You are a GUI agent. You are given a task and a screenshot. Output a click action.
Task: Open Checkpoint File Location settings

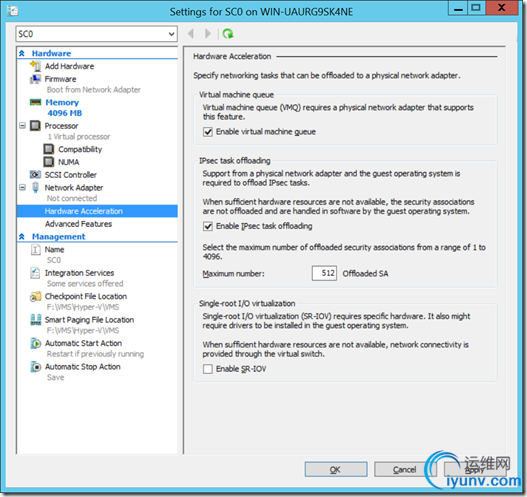click(86, 296)
